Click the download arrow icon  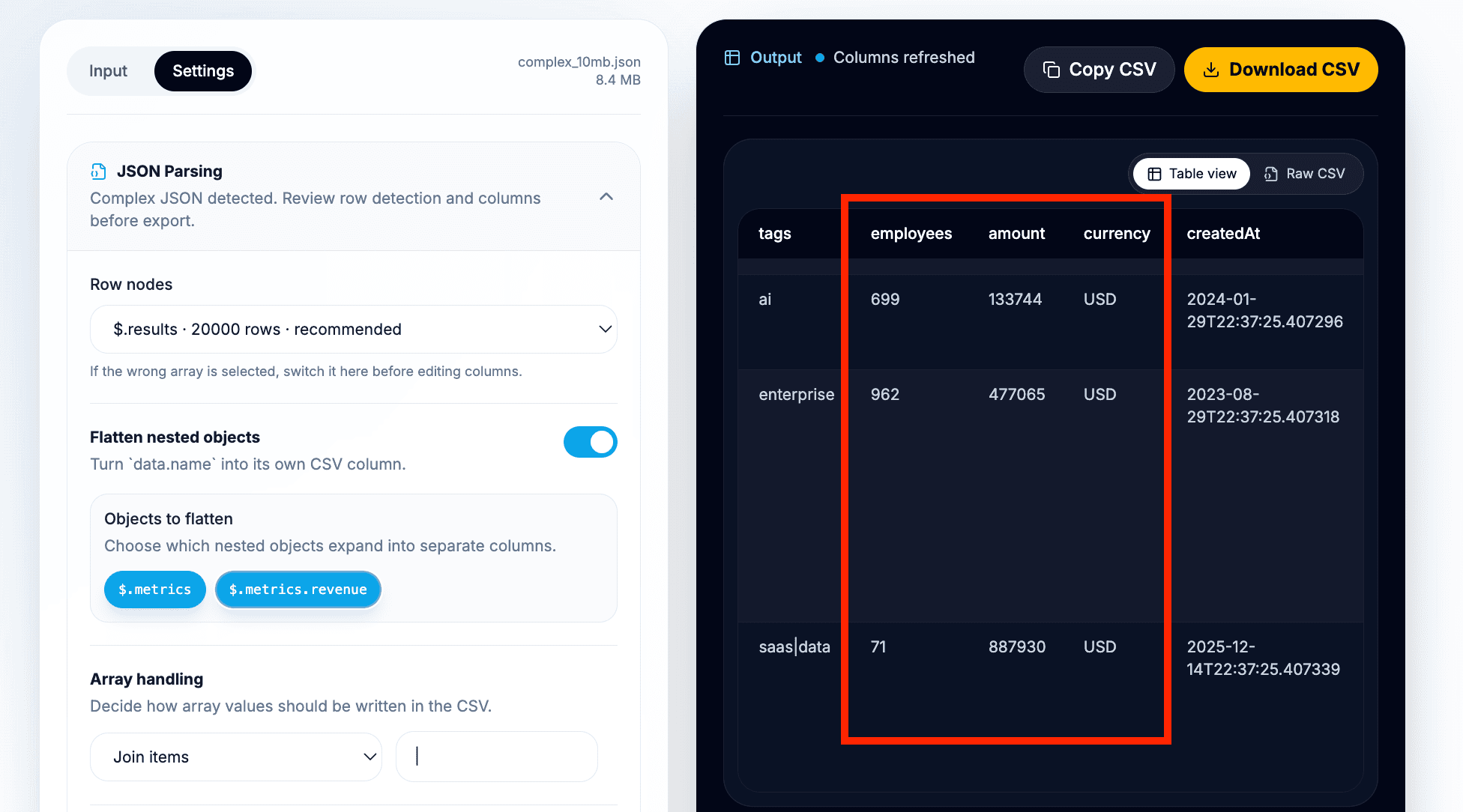click(x=1211, y=70)
